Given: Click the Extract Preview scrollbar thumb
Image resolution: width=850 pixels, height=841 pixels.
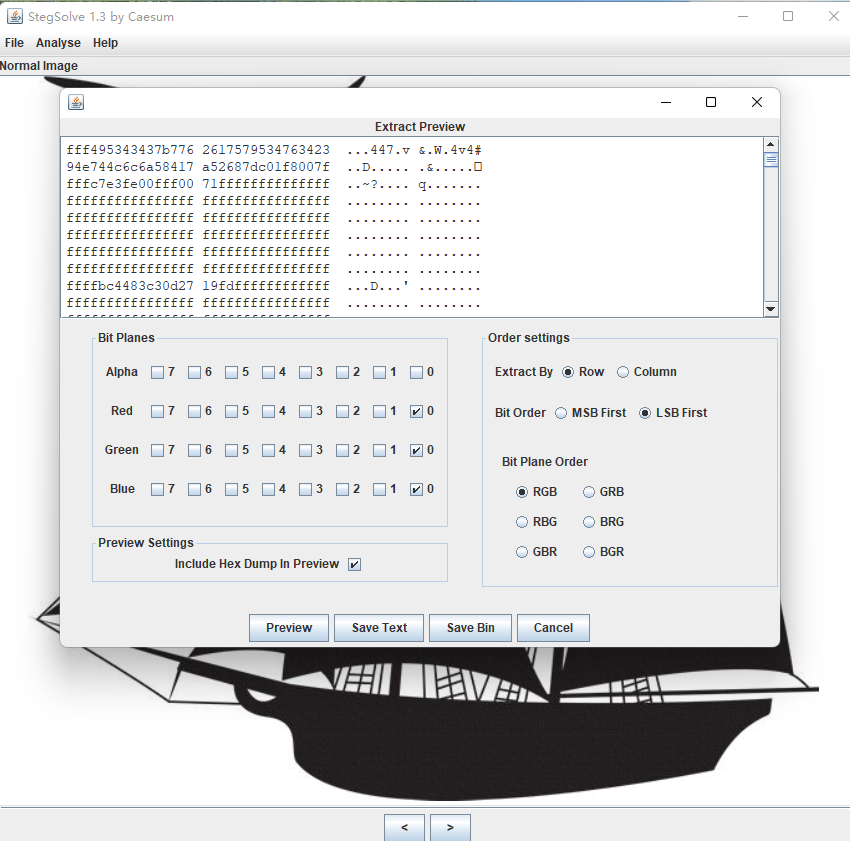Looking at the screenshot, I should pyautogui.click(x=771, y=160).
